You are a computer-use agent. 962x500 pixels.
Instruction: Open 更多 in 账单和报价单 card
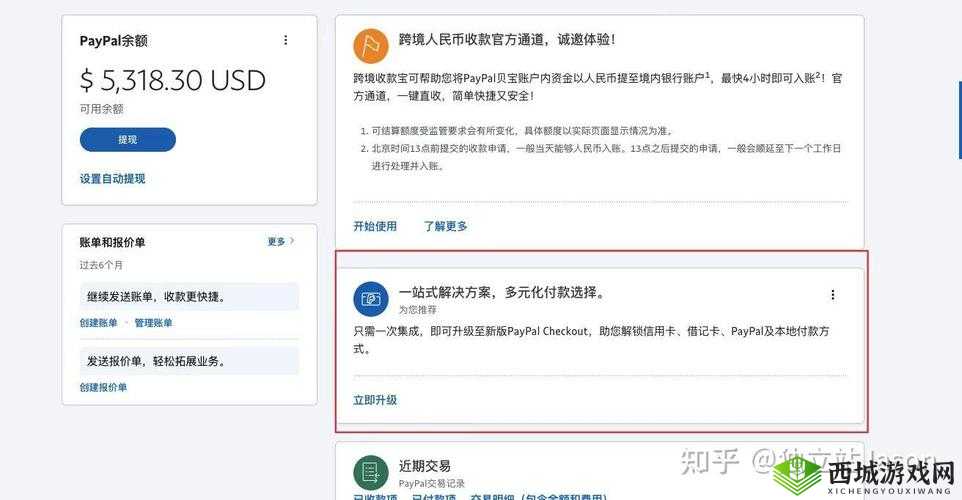[276, 242]
